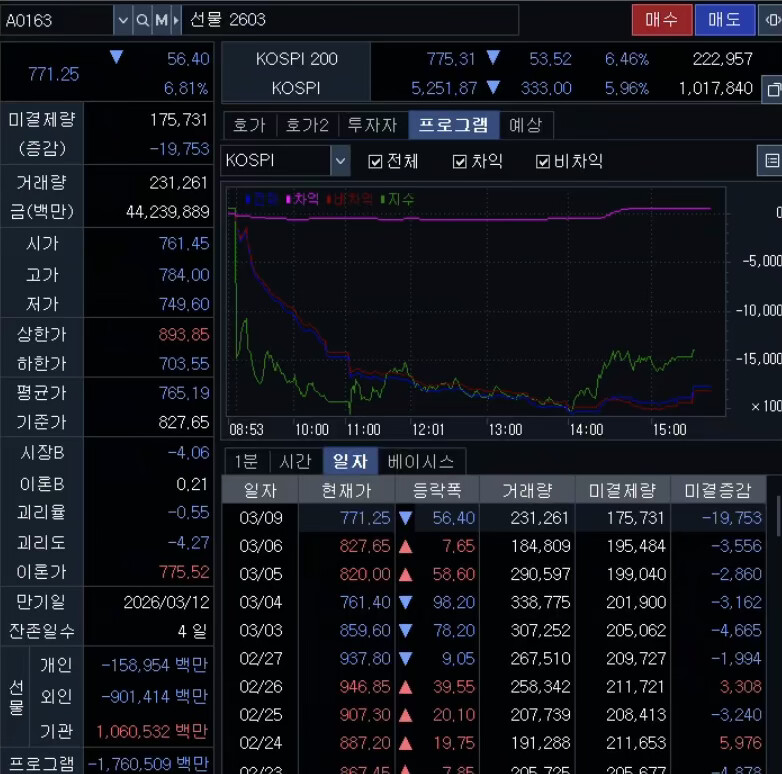Open the 예상 tab
This screenshot has height=774, width=782.
point(526,125)
